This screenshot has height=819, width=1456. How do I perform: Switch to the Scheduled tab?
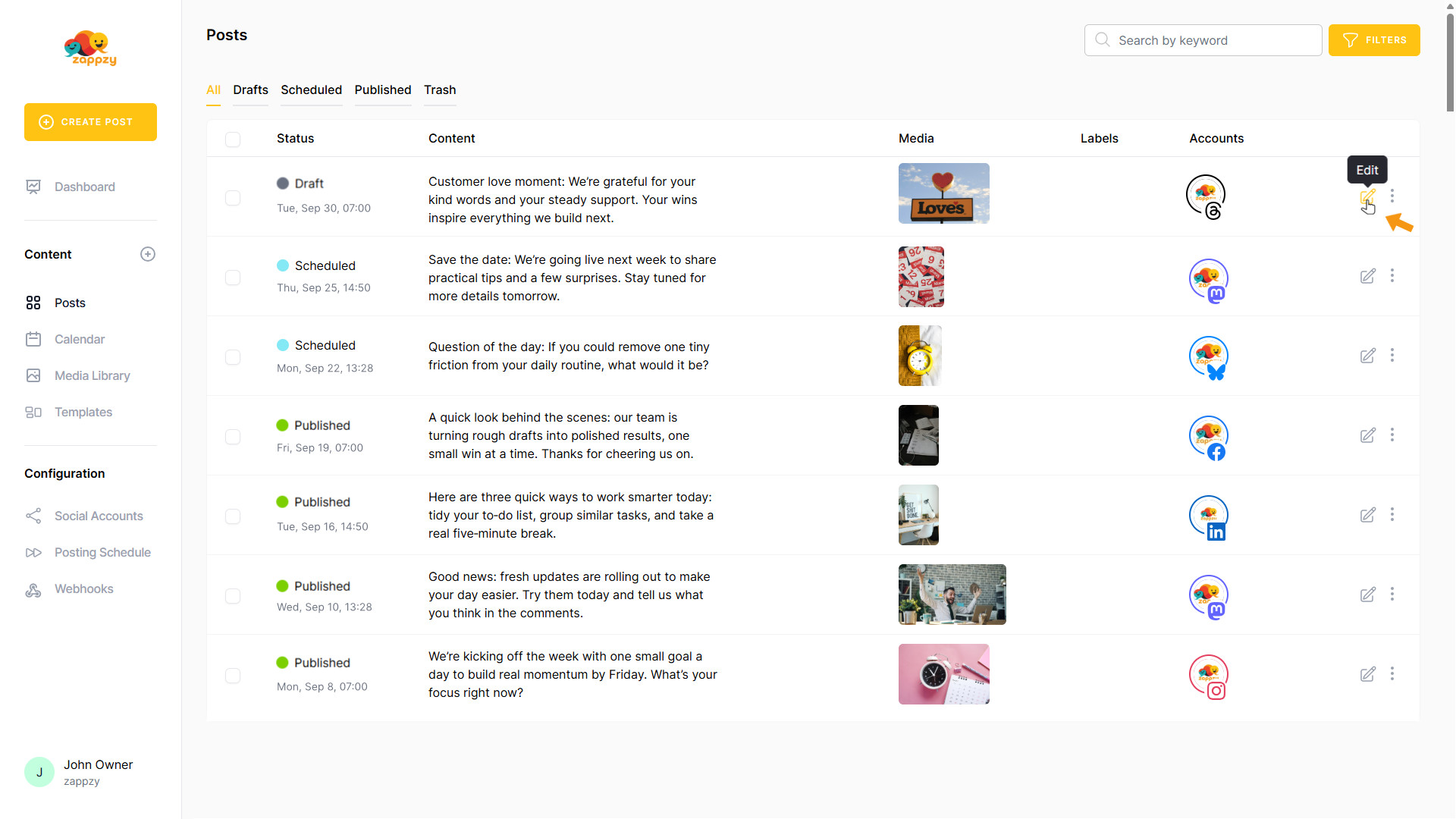point(311,89)
